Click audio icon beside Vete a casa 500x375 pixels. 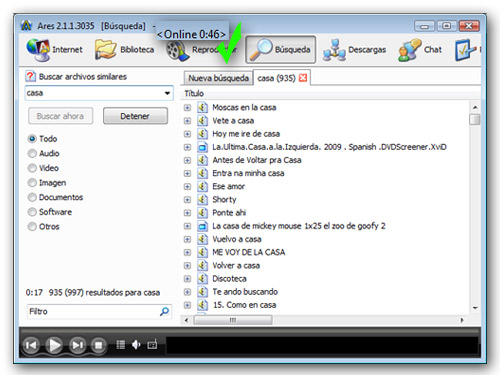pos(202,121)
